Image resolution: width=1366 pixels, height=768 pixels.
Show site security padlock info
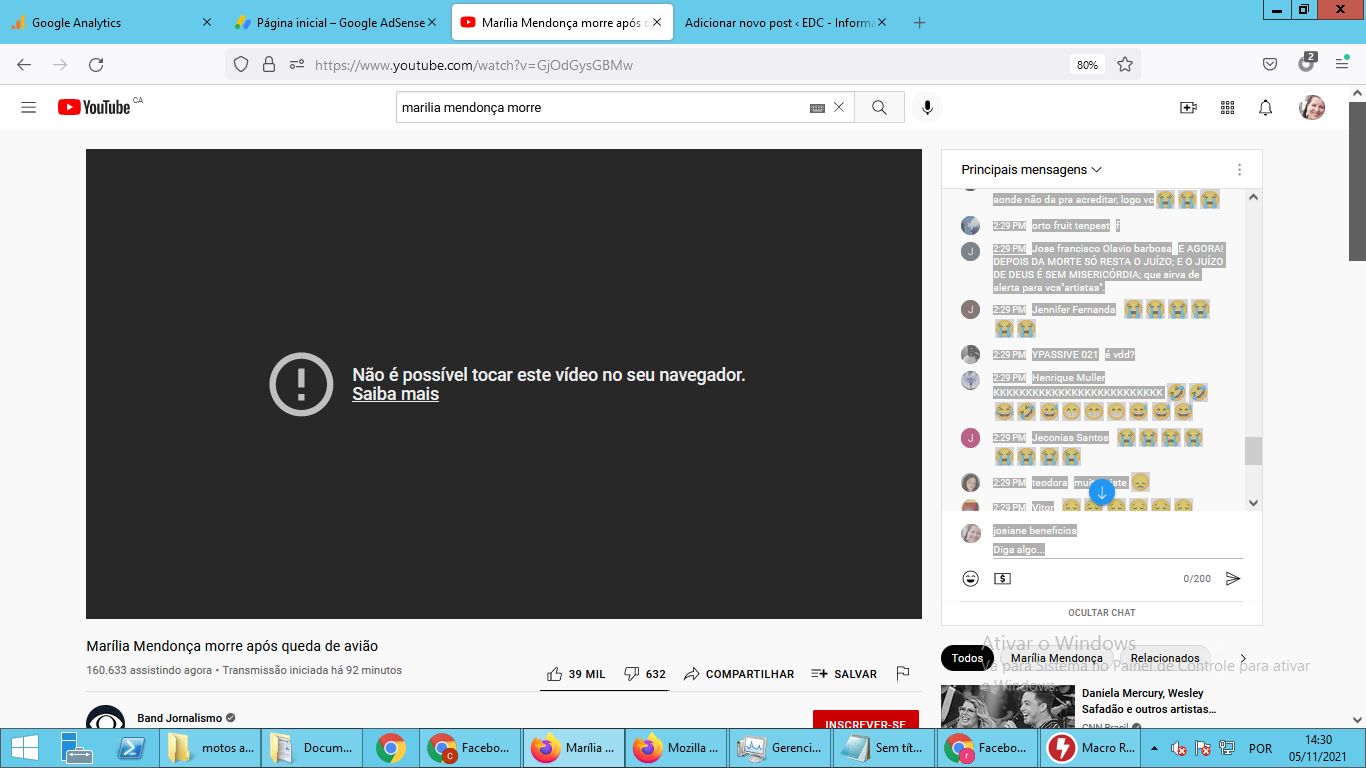tap(268, 65)
